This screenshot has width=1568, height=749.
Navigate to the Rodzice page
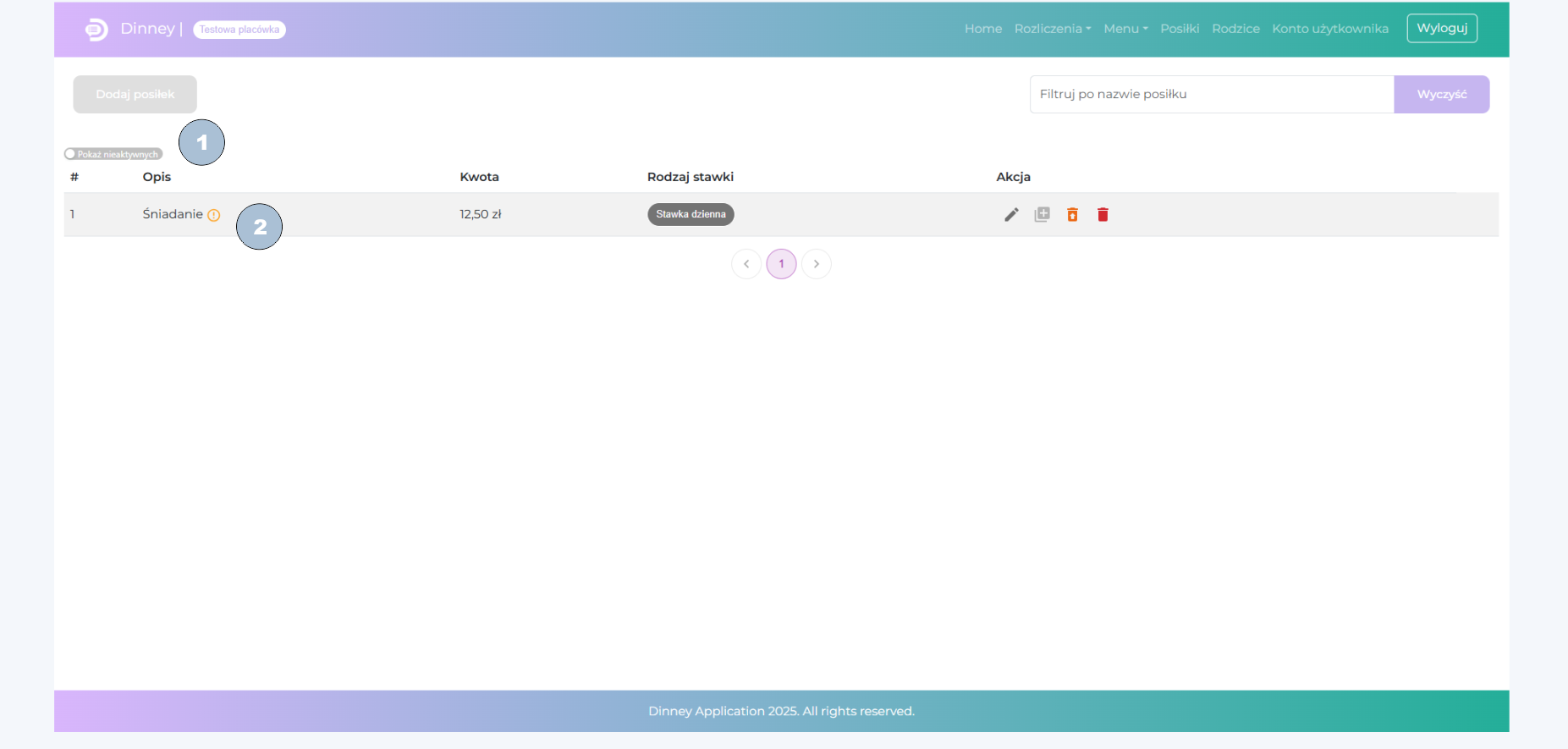[1235, 29]
